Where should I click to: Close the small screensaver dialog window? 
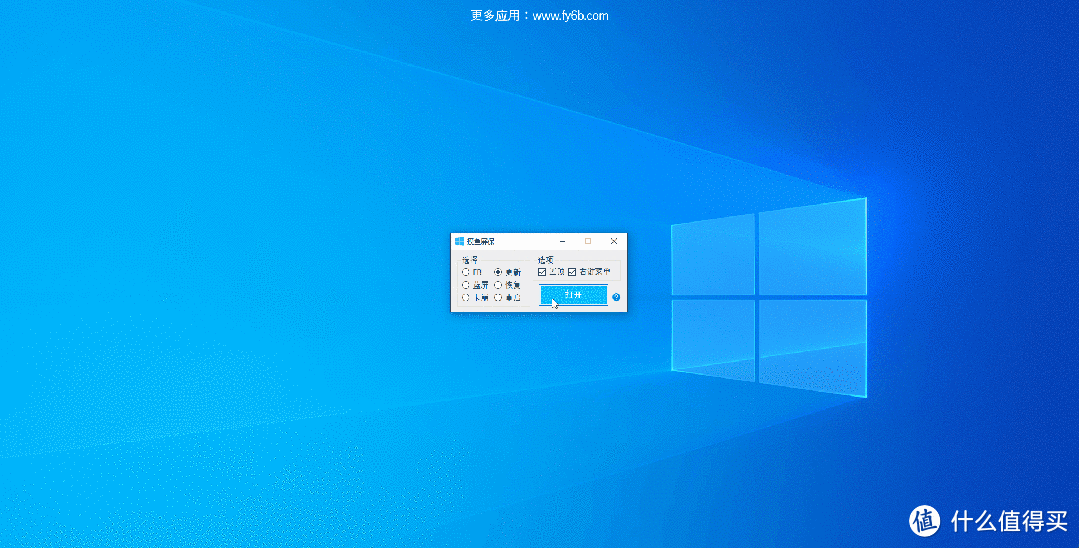point(614,241)
